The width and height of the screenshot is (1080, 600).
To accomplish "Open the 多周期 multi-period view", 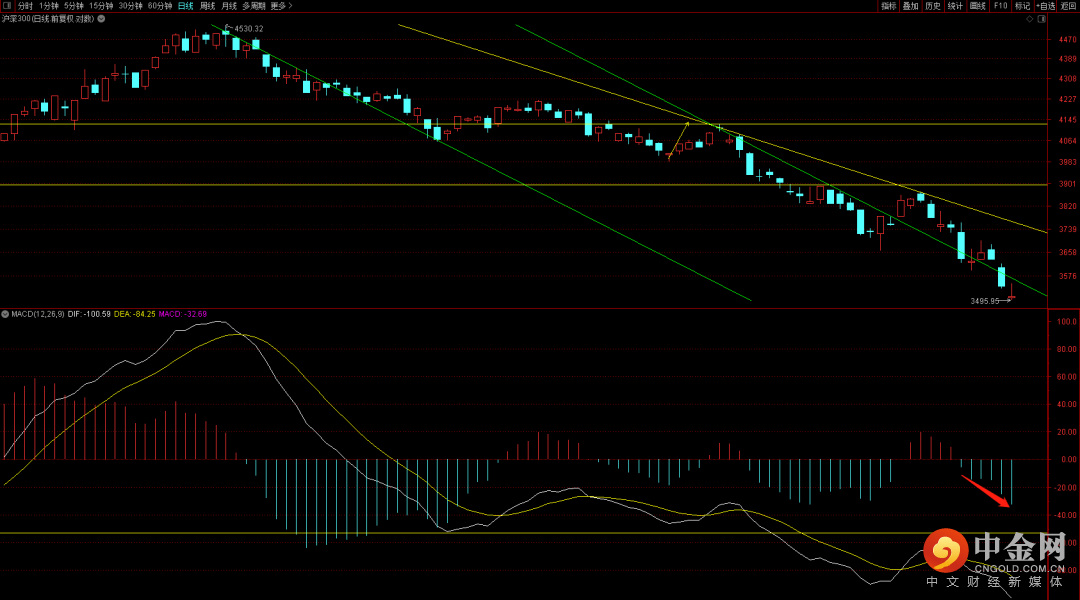I will (x=253, y=6).
